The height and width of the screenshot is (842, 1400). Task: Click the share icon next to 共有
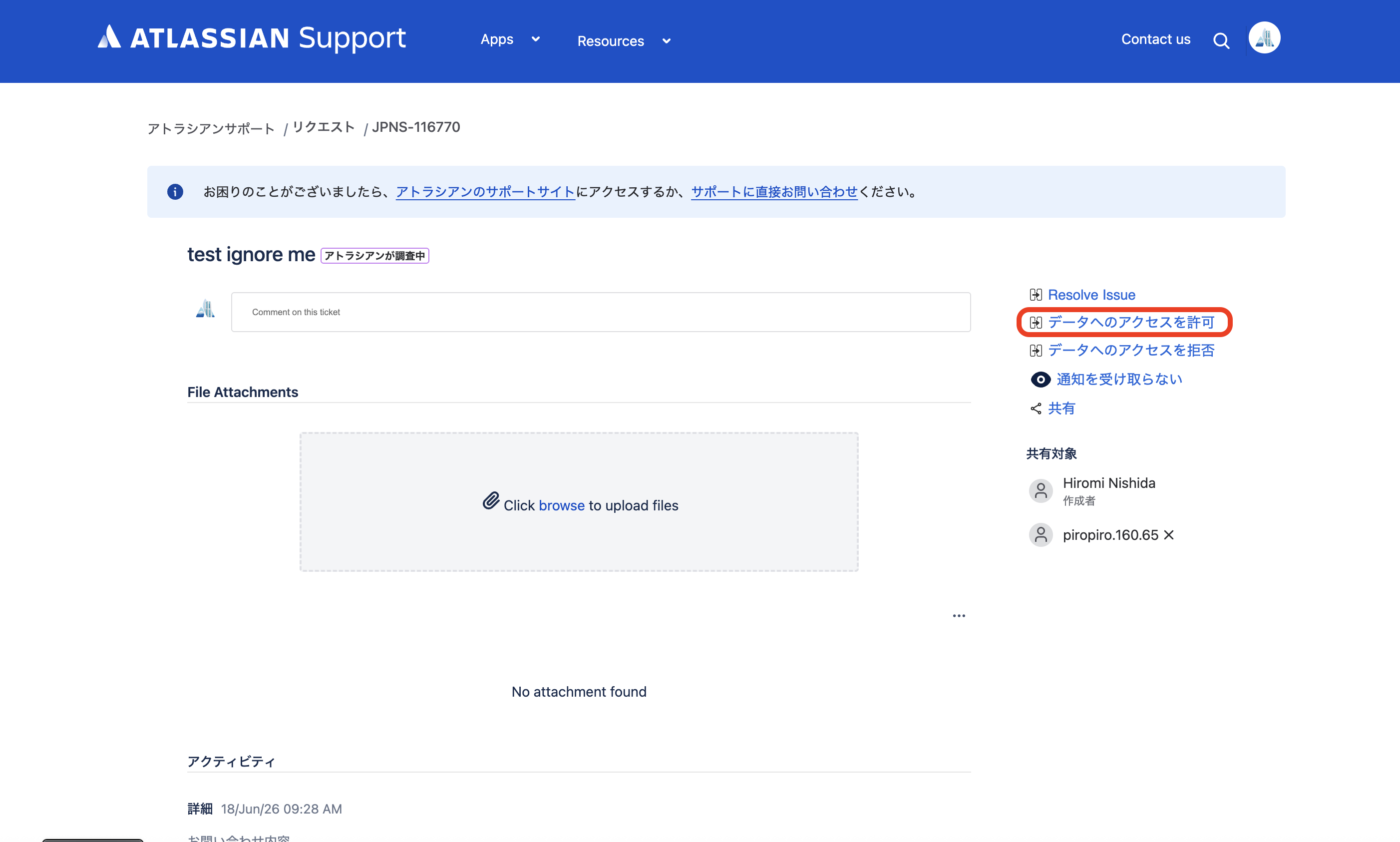1035,409
